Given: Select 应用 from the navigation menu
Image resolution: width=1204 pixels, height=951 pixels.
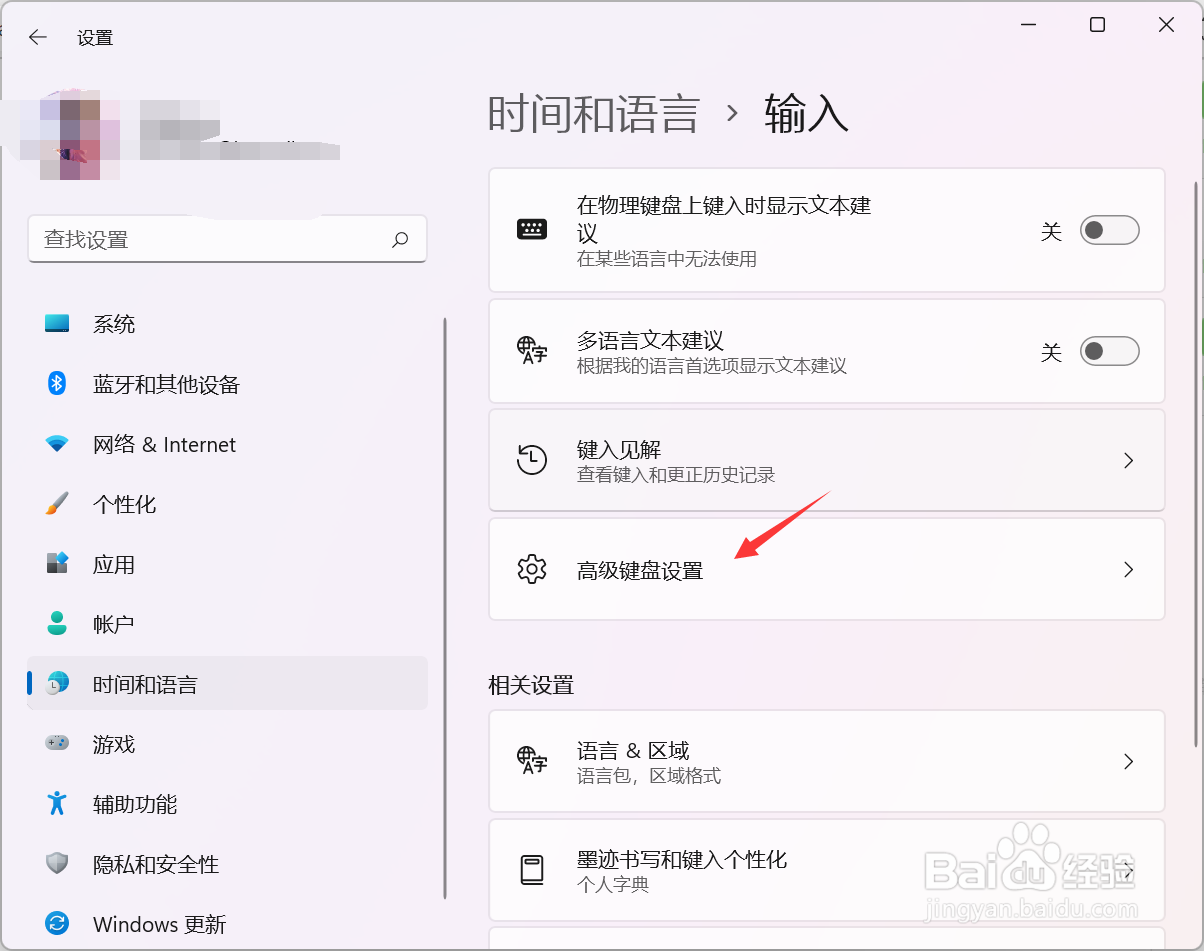Looking at the screenshot, I should pos(115,564).
